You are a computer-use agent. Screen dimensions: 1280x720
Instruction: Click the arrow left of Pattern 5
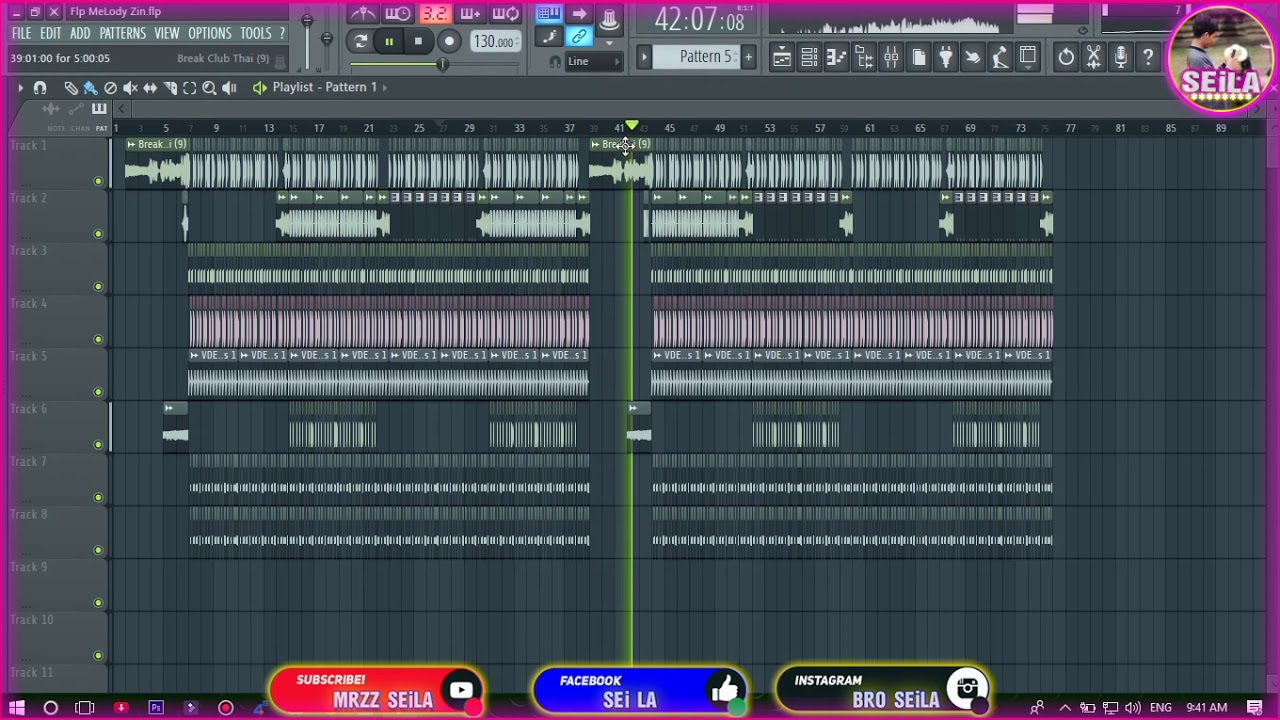pyautogui.click(x=645, y=57)
